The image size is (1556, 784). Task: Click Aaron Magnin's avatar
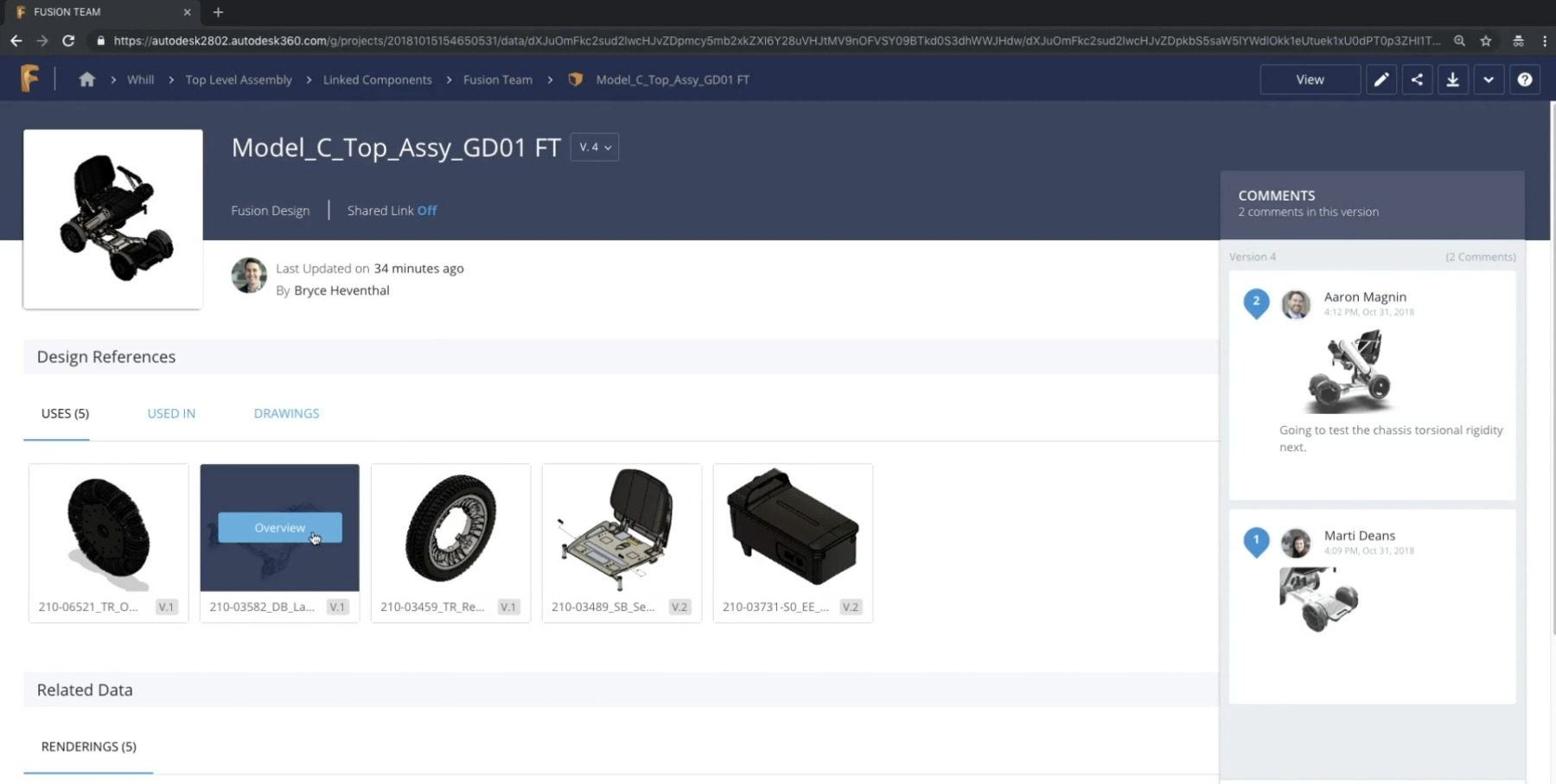(1296, 304)
